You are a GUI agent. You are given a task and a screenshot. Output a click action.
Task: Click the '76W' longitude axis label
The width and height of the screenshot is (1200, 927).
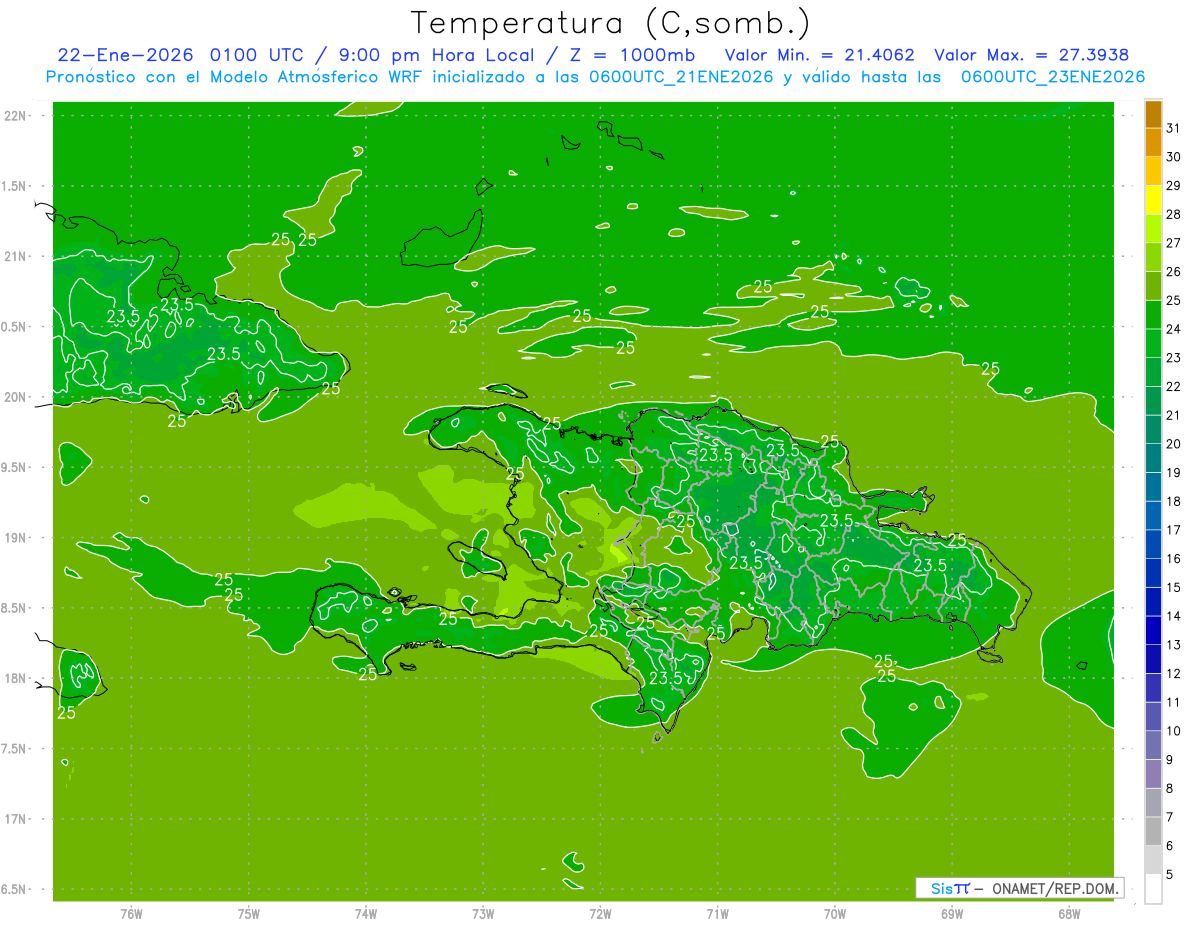pyautogui.click(x=131, y=913)
